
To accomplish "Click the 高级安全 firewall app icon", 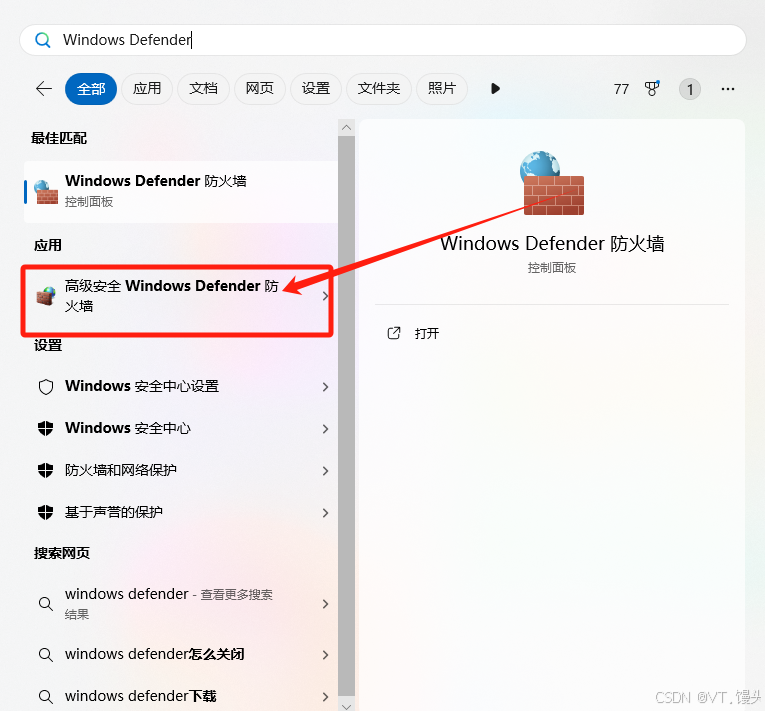I will (x=46, y=296).
